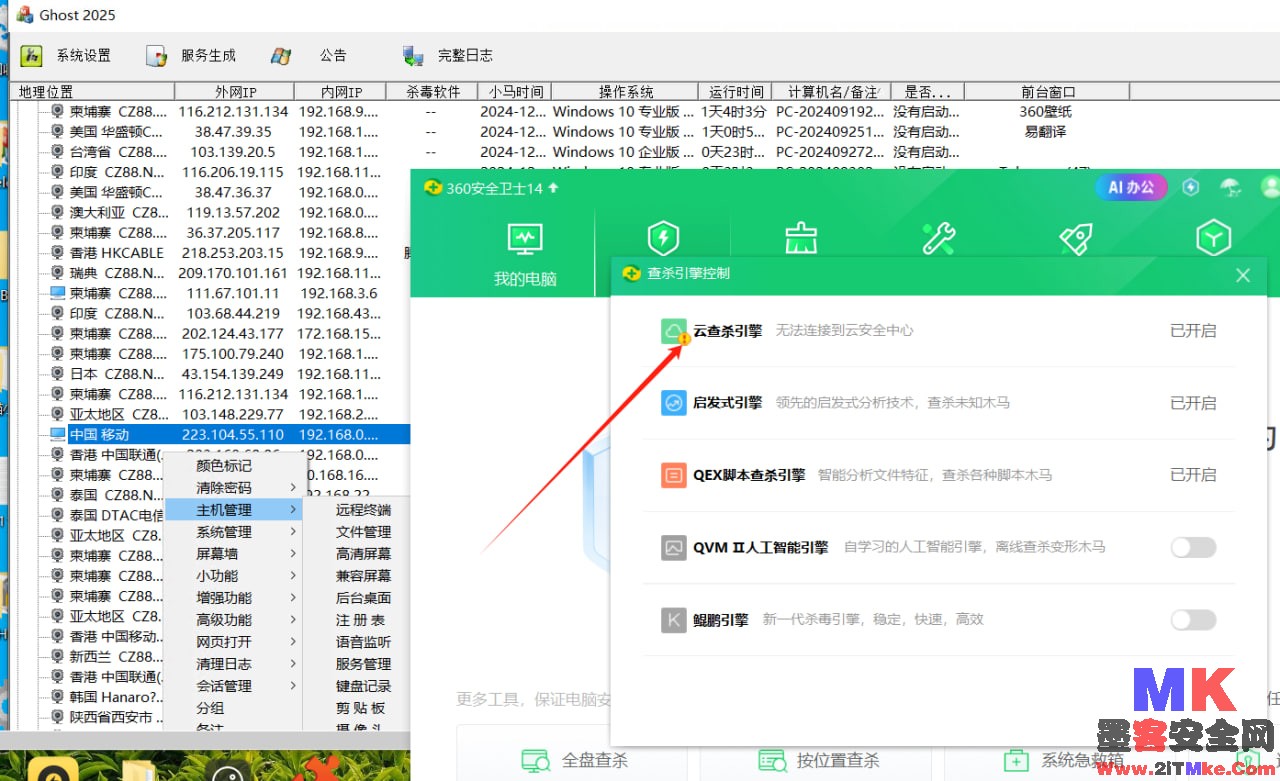This screenshot has width=1280, height=781.
Task: Click the 鲲鹏引擎 K icon
Action: point(674,619)
